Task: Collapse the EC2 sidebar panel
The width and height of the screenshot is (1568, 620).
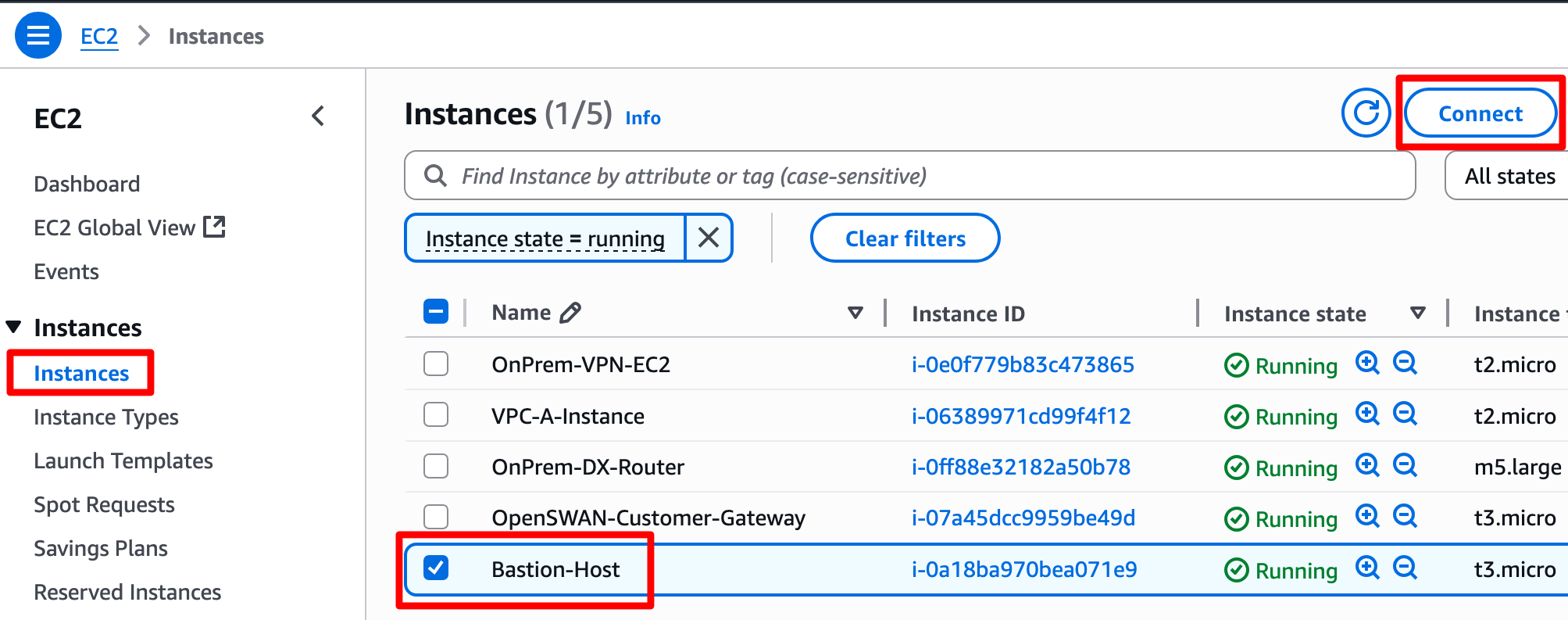Action: click(318, 116)
